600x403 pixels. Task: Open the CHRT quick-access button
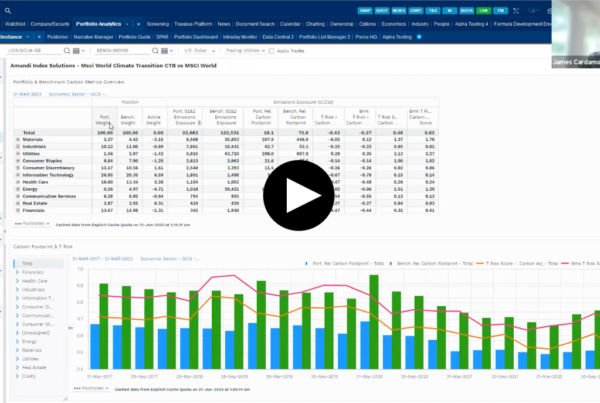416,11
